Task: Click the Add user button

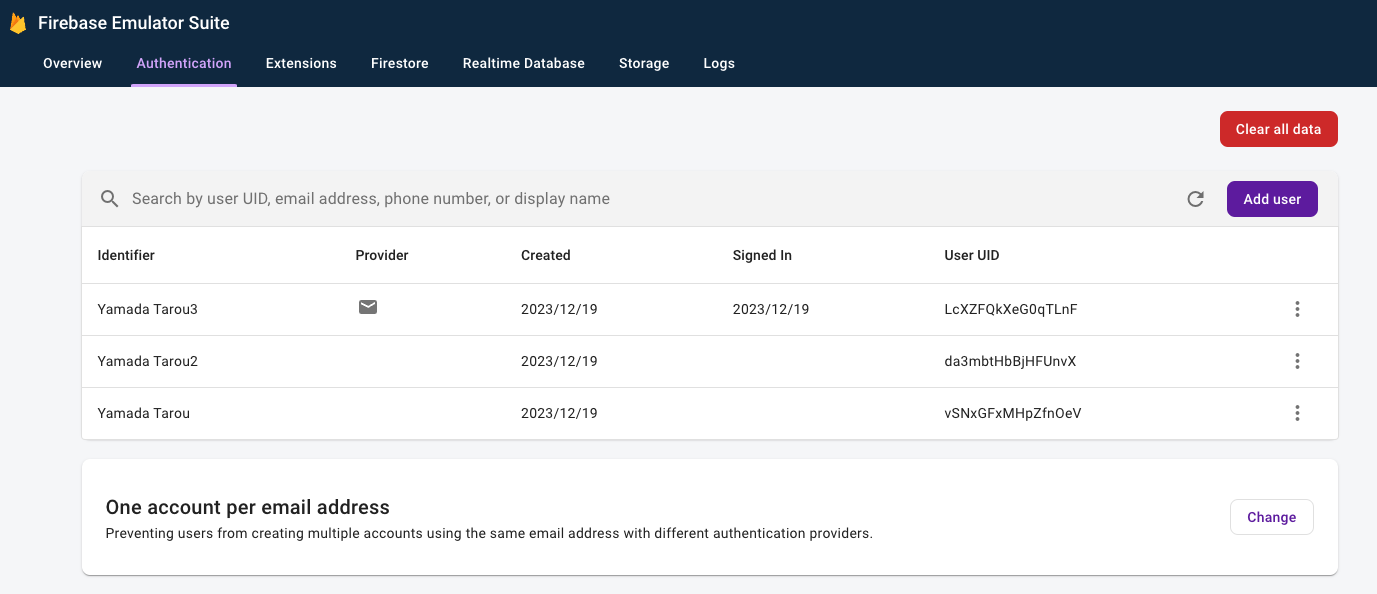Action: [x=1272, y=199]
